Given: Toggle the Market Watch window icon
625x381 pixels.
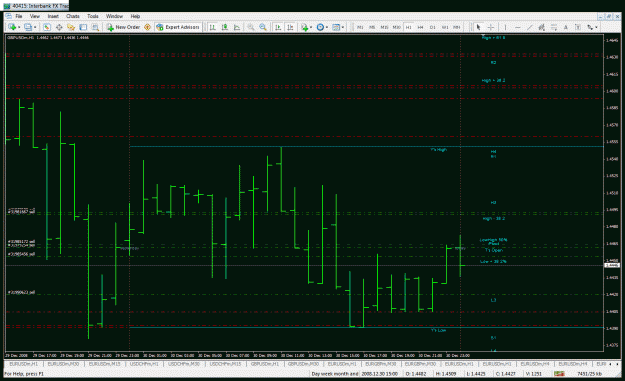Looking at the screenshot, I should click(47, 27).
